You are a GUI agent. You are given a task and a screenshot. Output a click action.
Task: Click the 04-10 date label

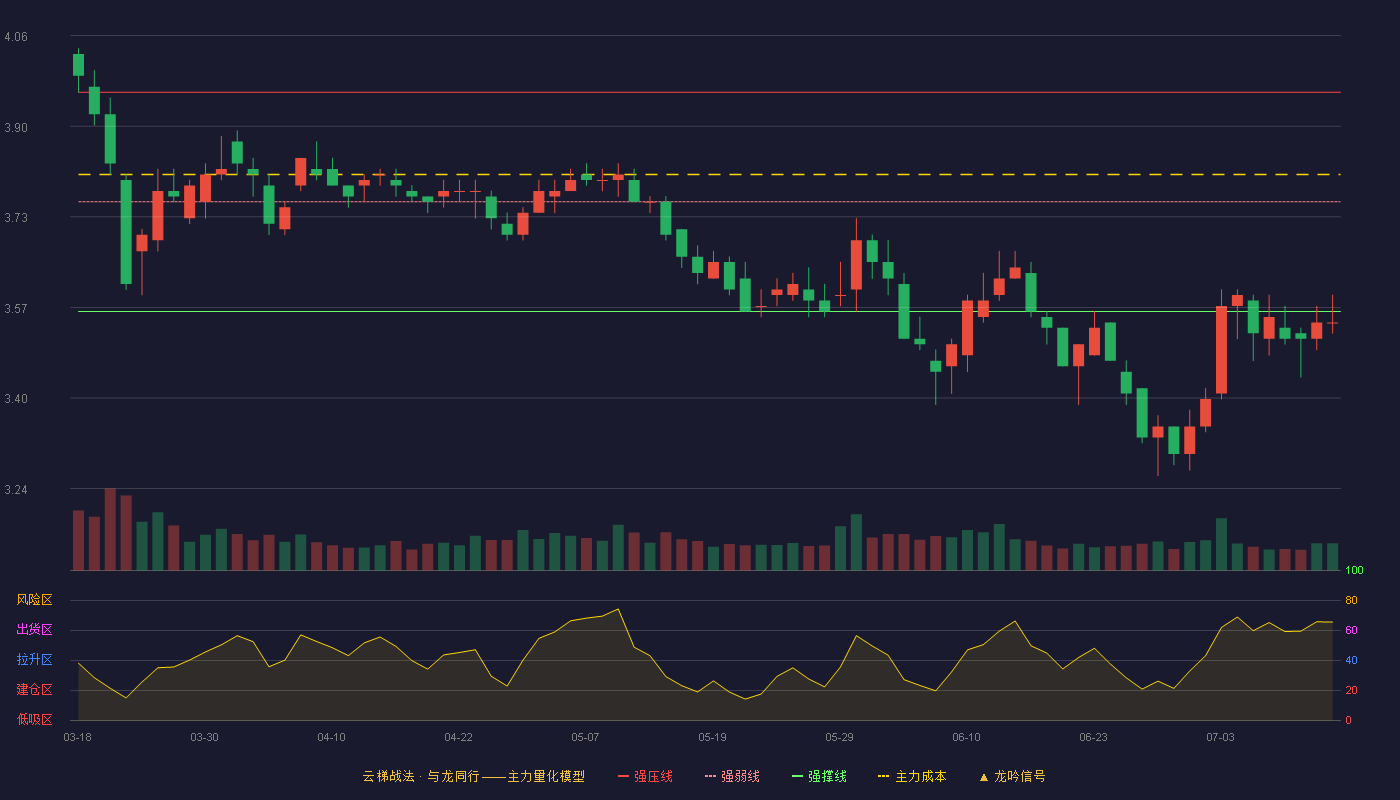(x=331, y=737)
